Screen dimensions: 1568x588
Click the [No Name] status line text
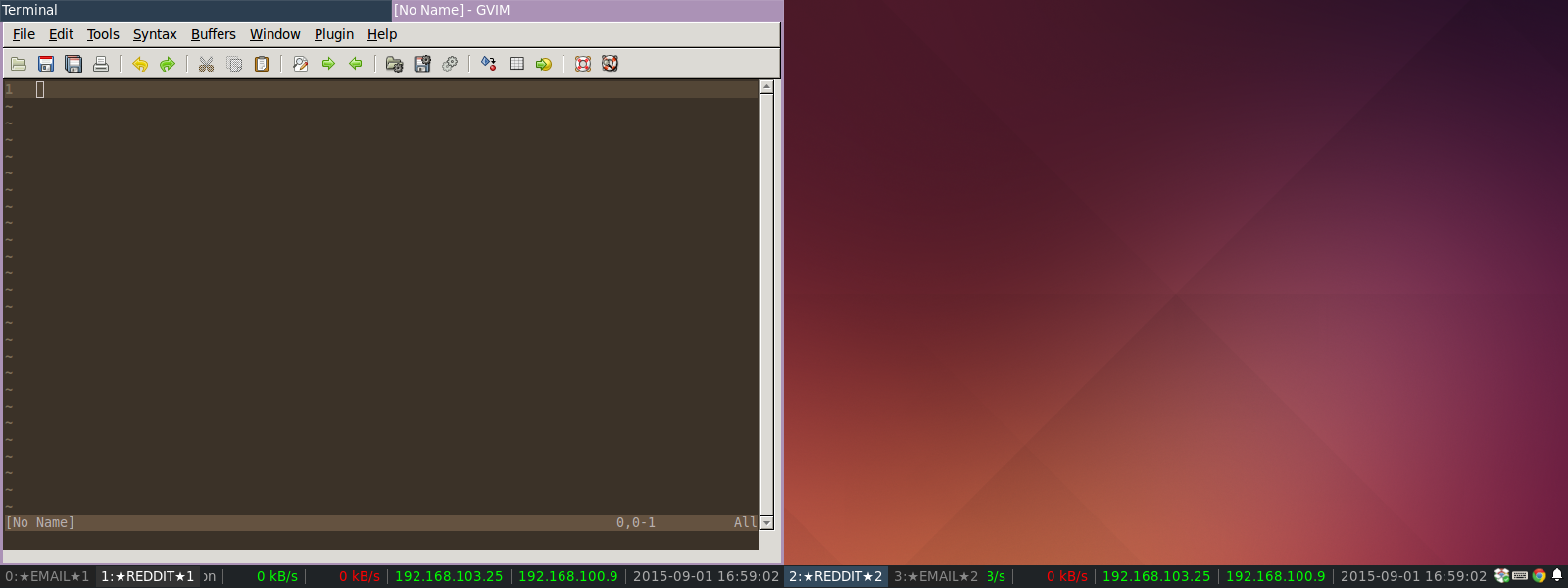pyautogui.click(x=40, y=523)
